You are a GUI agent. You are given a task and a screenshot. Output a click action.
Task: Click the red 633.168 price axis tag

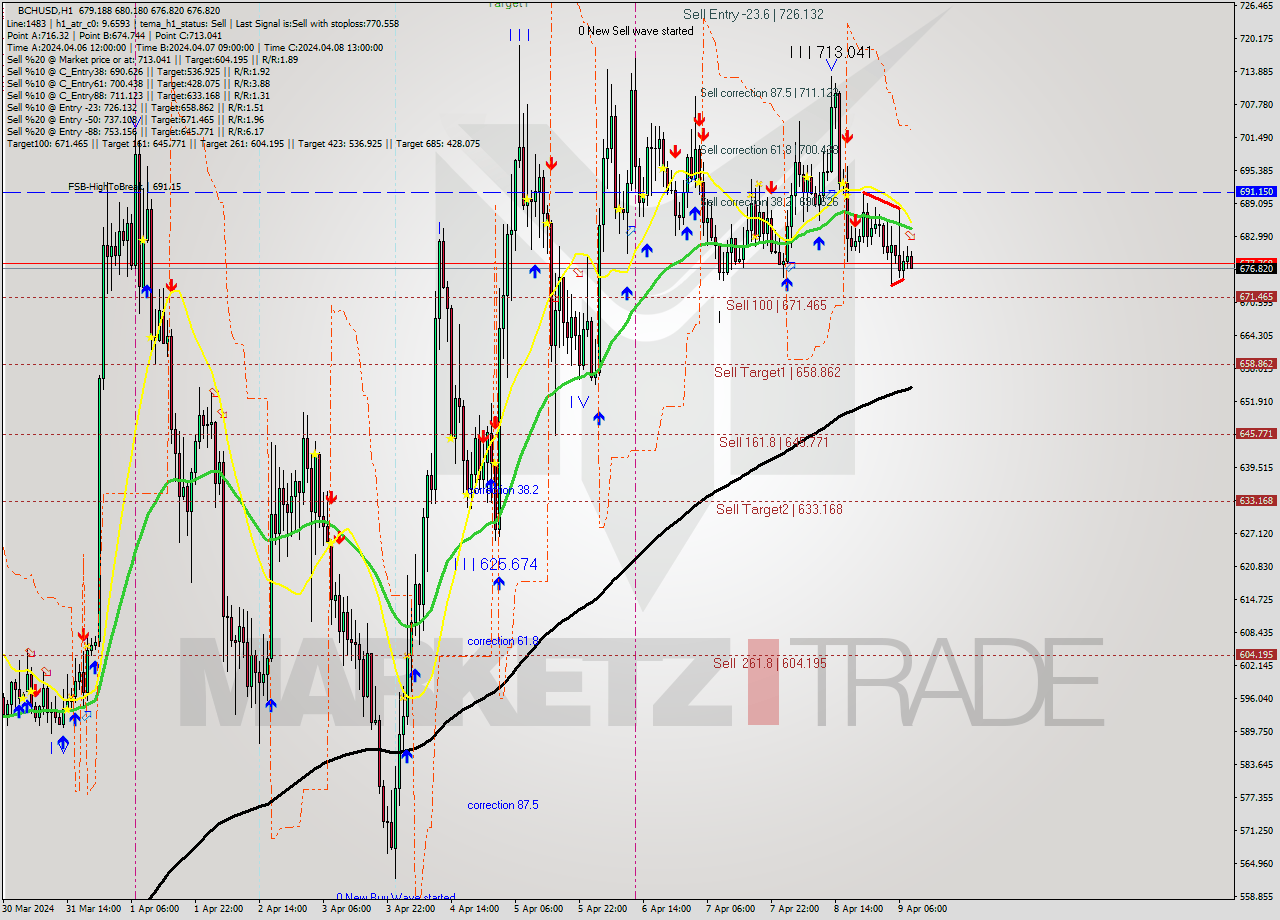[1256, 501]
